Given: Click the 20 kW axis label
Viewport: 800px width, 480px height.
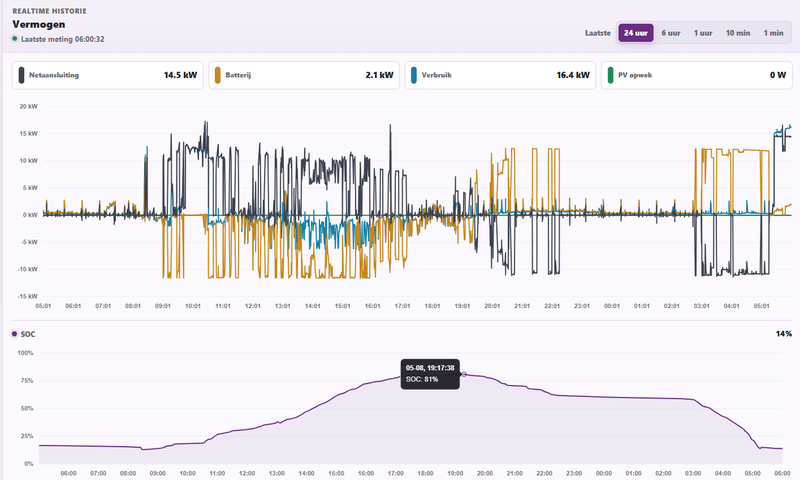Looking at the screenshot, I should [29, 107].
